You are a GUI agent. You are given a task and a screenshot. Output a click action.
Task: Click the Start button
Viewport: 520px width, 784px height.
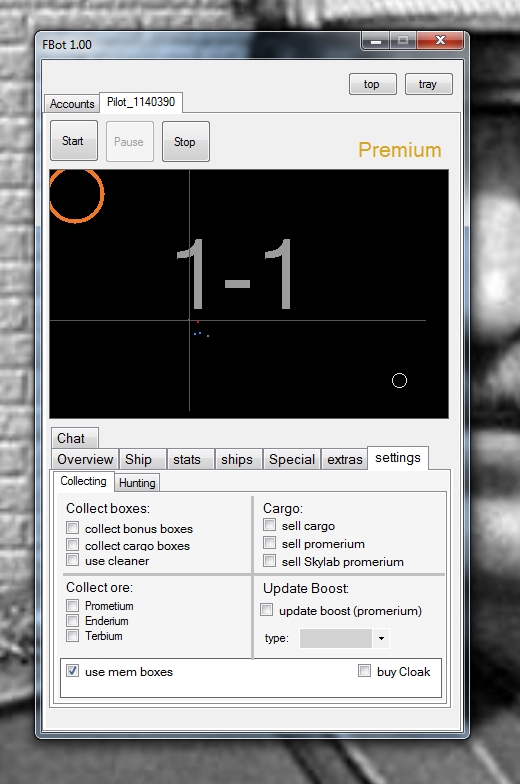pyautogui.click(x=74, y=141)
